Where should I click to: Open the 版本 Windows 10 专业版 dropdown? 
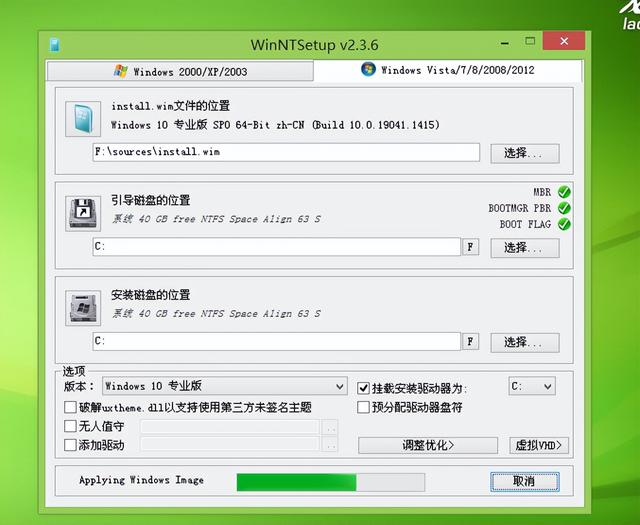(224, 386)
